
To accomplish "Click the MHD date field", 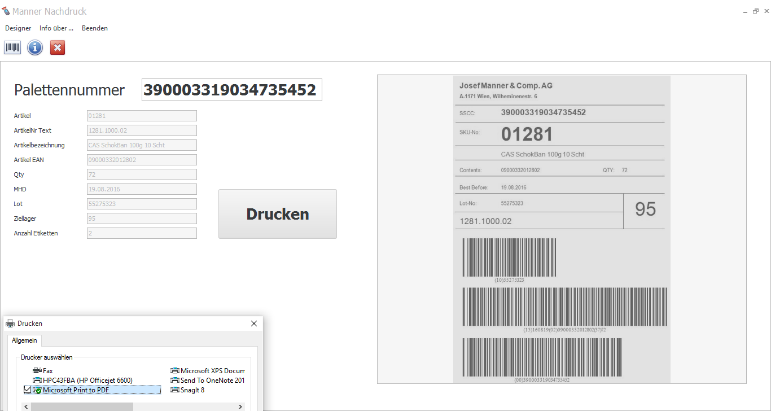I will 142,189.
